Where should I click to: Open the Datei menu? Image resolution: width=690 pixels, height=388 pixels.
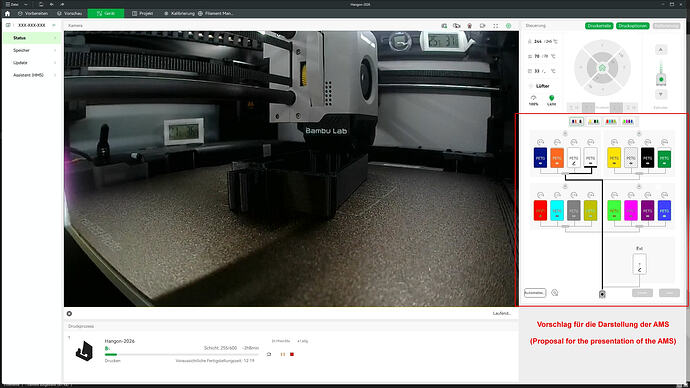click(12, 4)
